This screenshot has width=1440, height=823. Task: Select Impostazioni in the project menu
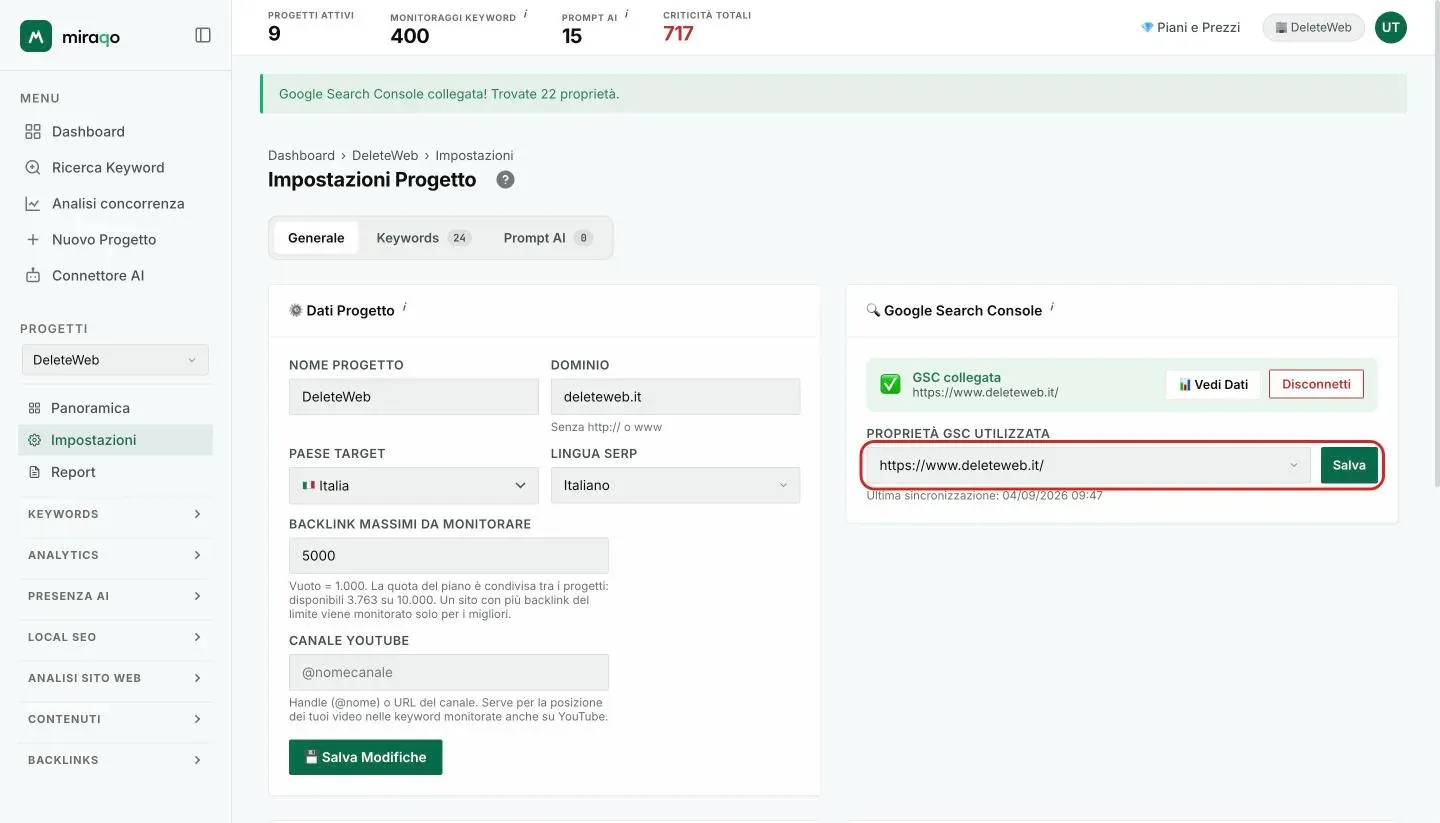(x=115, y=440)
